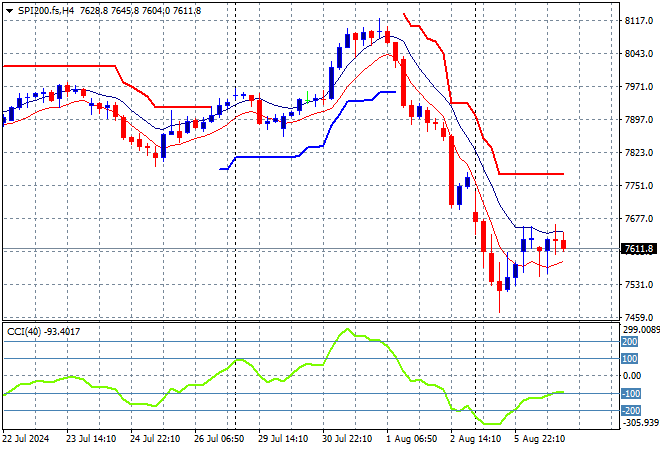Click the 2 Aug 14:10 time label
The height and width of the screenshot is (450, 660).
(x=475, y=439)
